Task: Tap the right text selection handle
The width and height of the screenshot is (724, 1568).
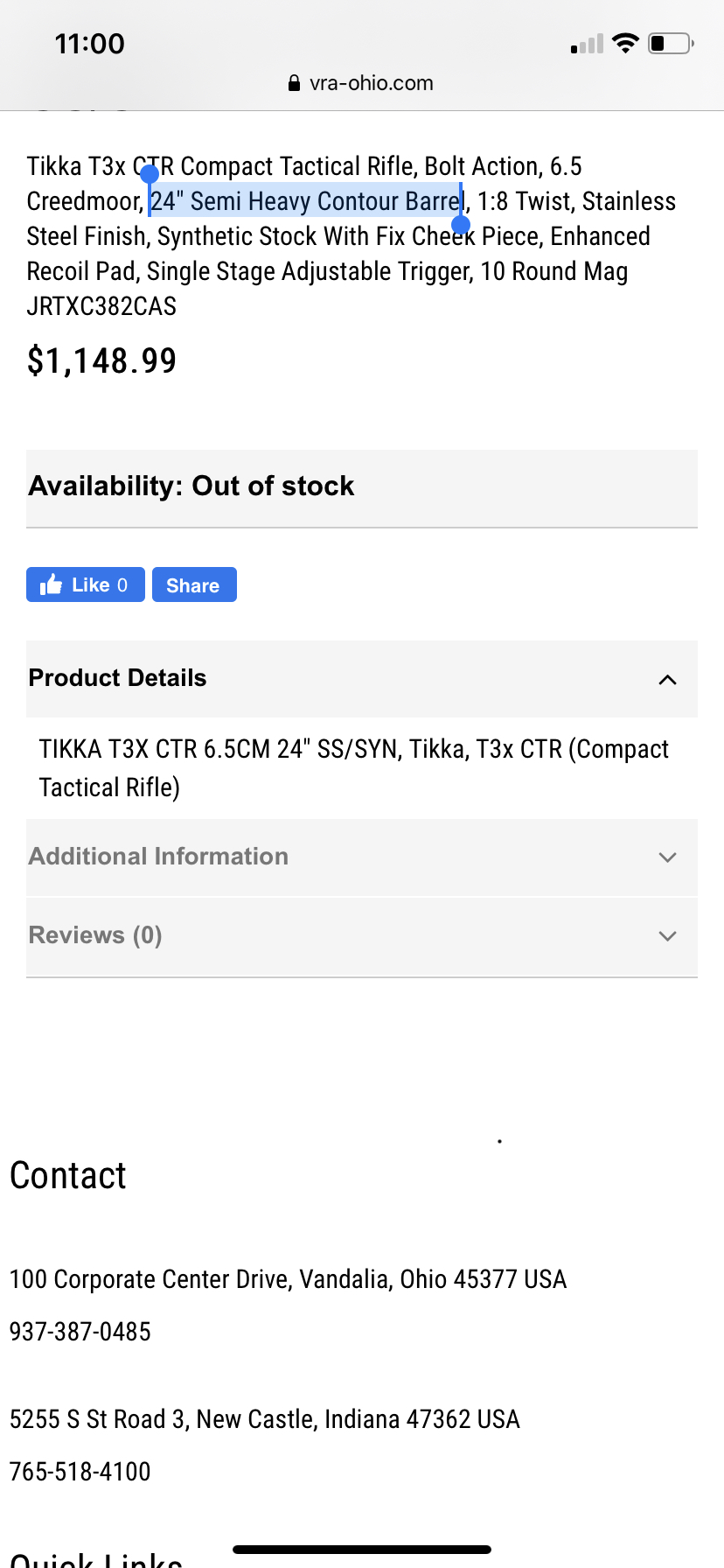Action: tap(461, 224)
